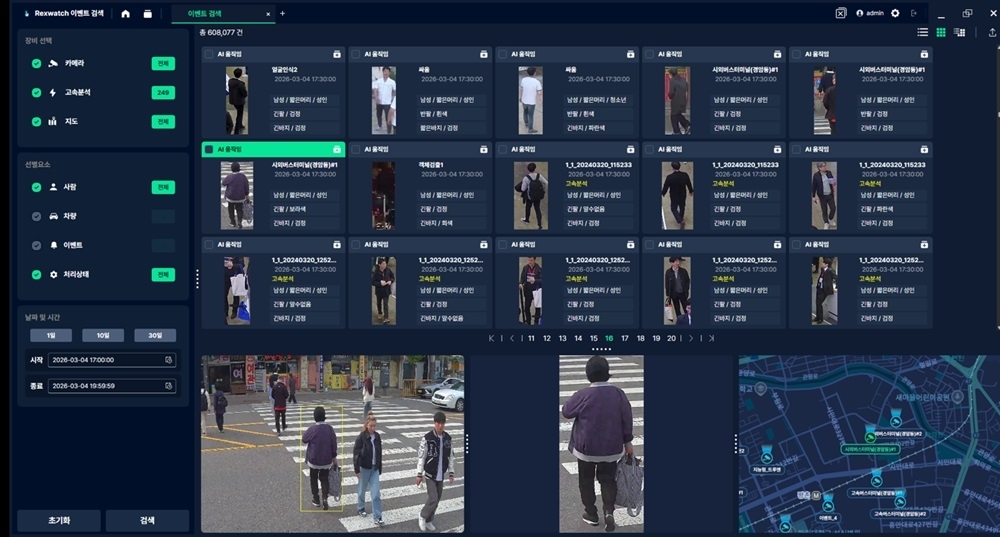Enable the 차량 filter checkmark

[x=37, y=216]
